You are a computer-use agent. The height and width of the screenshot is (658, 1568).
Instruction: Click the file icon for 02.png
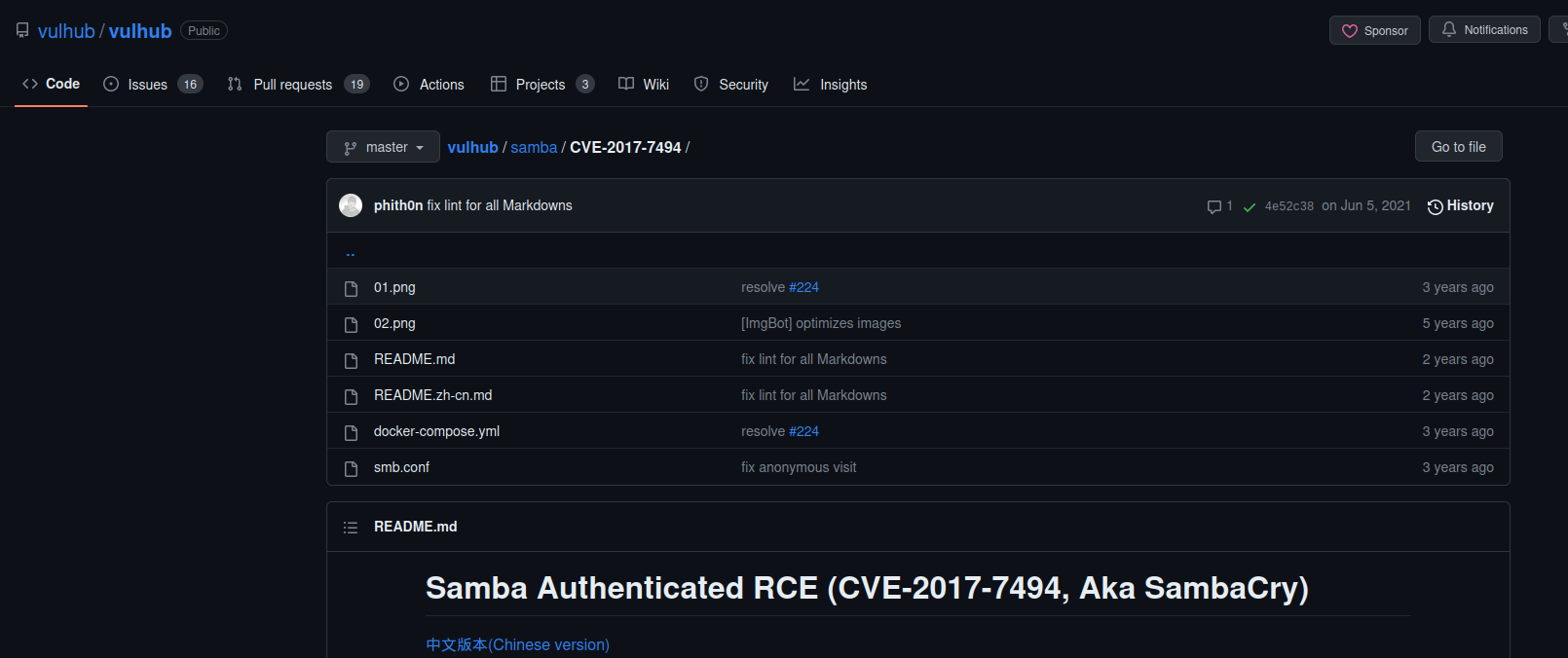click(352, 324)
